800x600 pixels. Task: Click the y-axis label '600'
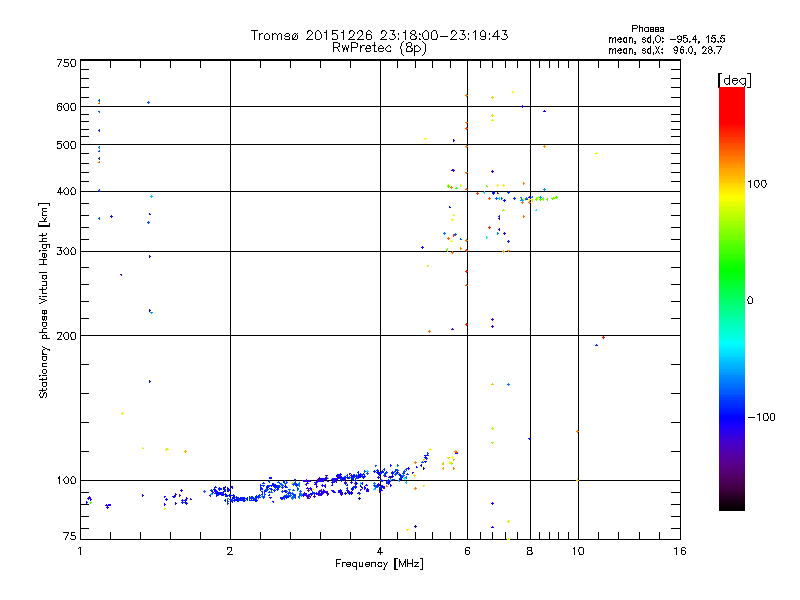67,107
